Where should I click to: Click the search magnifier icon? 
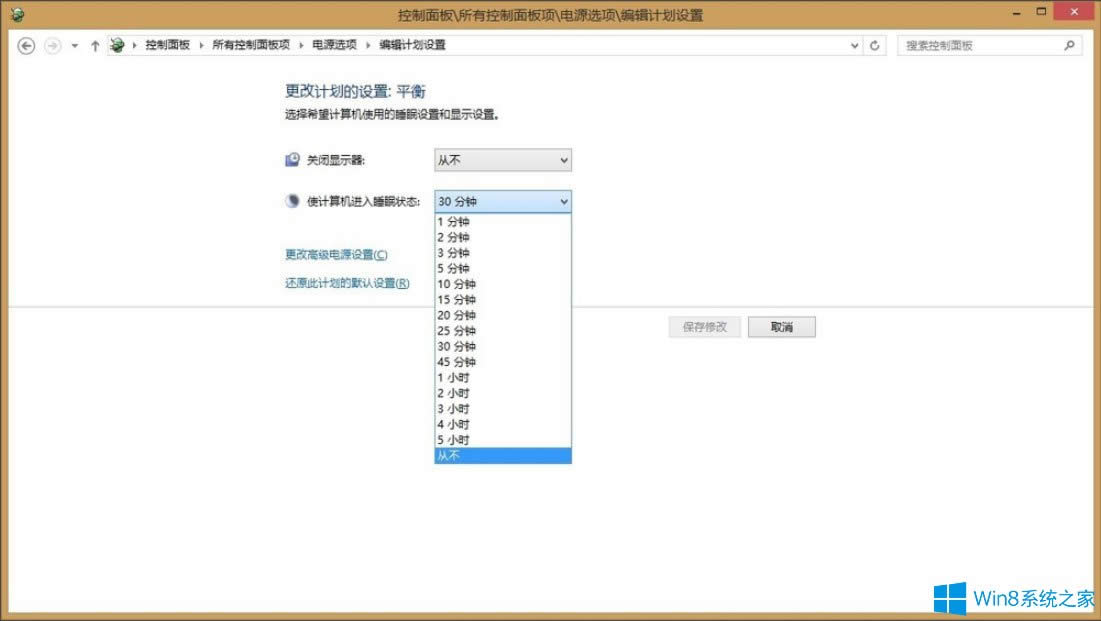tap(1069, 45)
